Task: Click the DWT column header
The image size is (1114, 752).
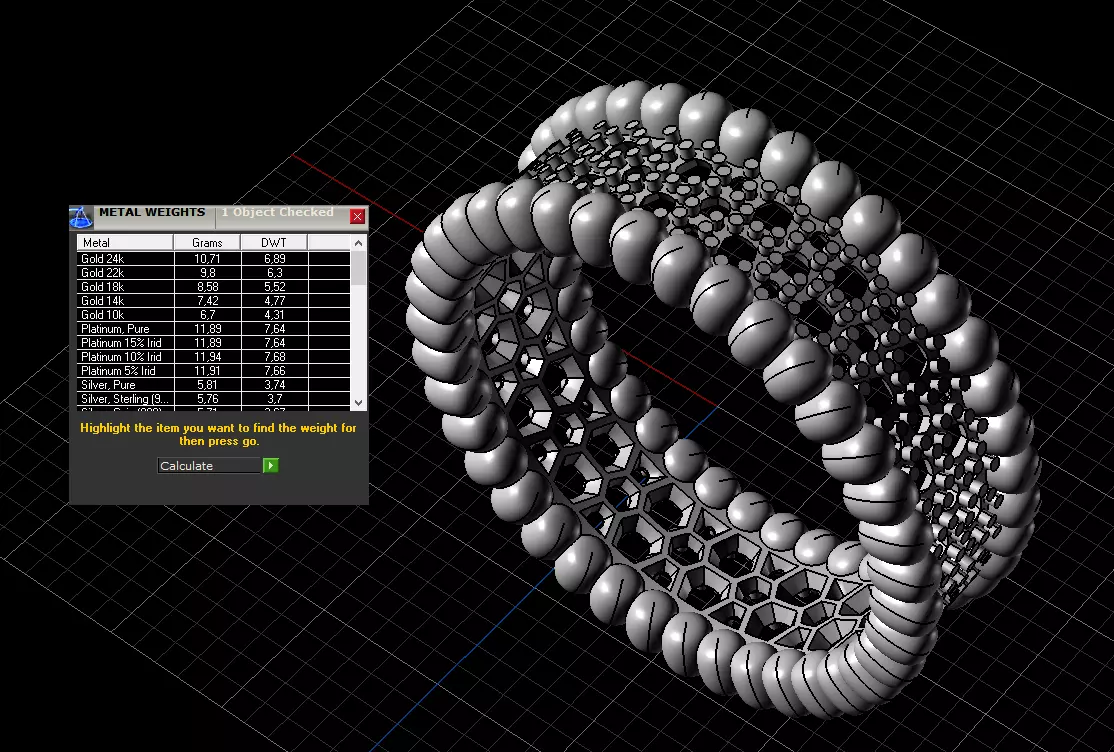Action: (274, 242)
